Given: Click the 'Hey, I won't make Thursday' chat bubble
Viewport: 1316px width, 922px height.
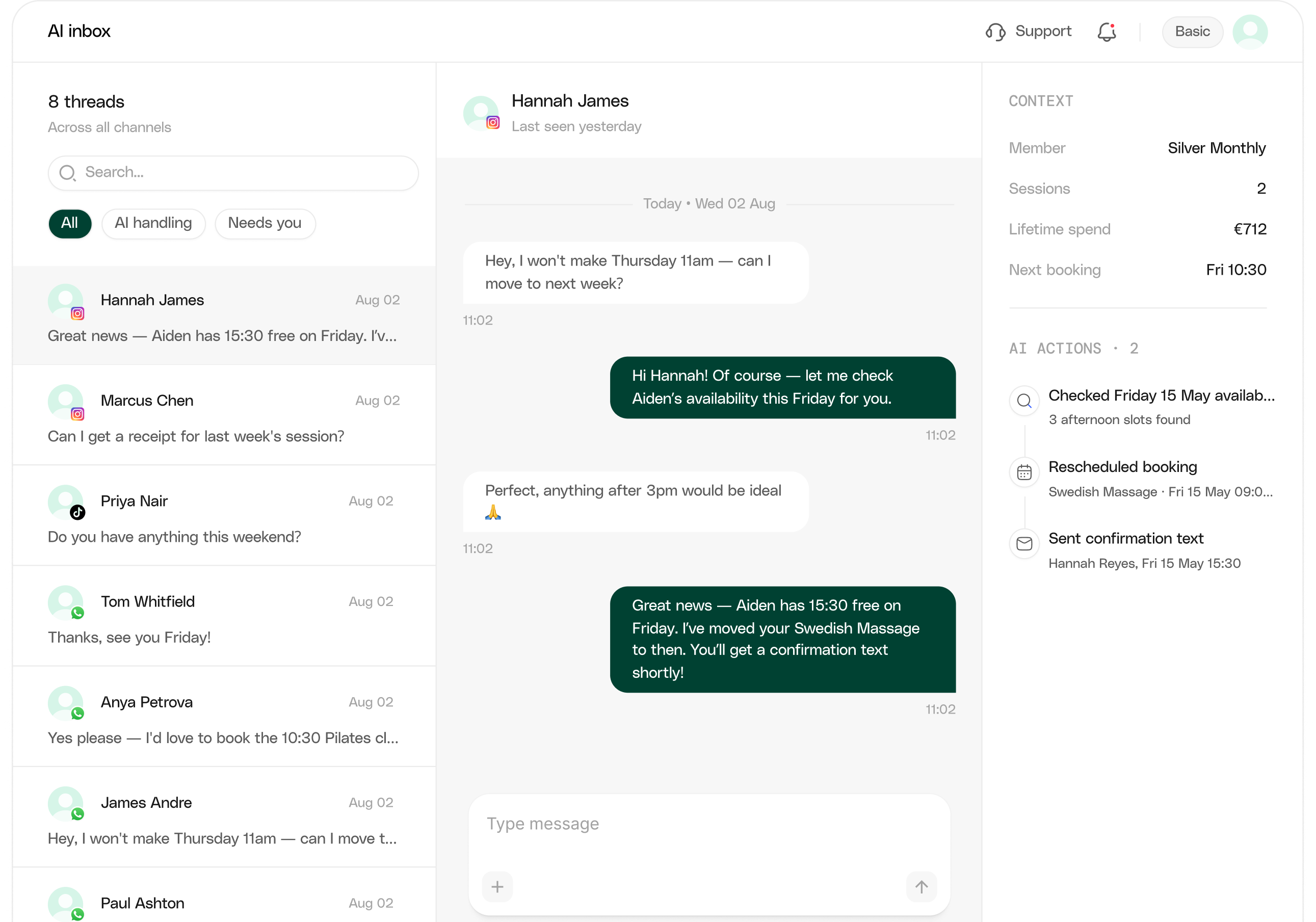Looking at the screenshot, I should tap(636, 272).
